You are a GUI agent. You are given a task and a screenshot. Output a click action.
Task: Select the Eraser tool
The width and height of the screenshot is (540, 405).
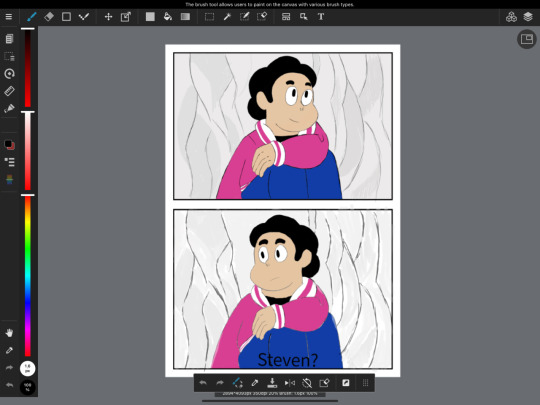point(49,17)
